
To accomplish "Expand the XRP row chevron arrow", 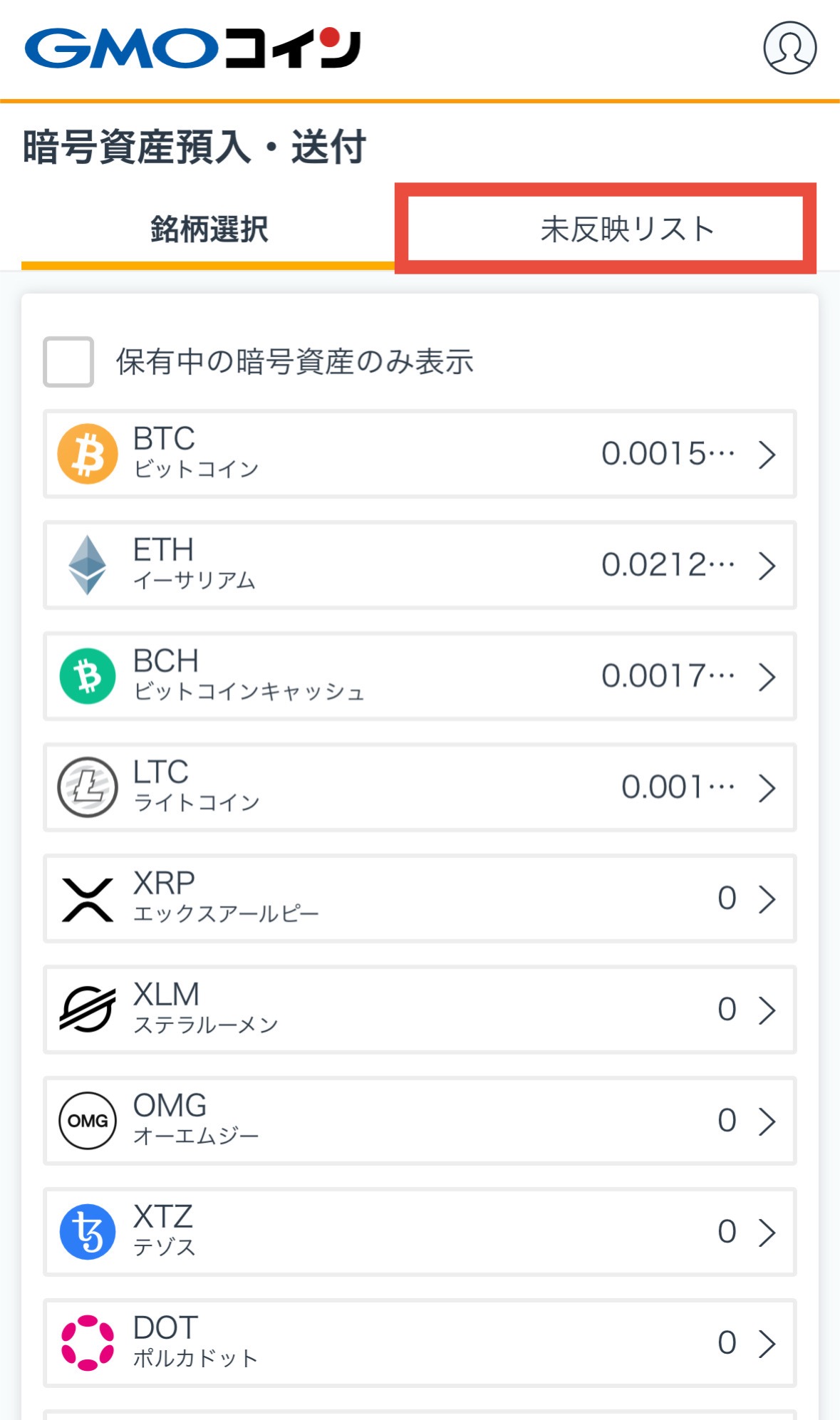I will coord(767,899).
